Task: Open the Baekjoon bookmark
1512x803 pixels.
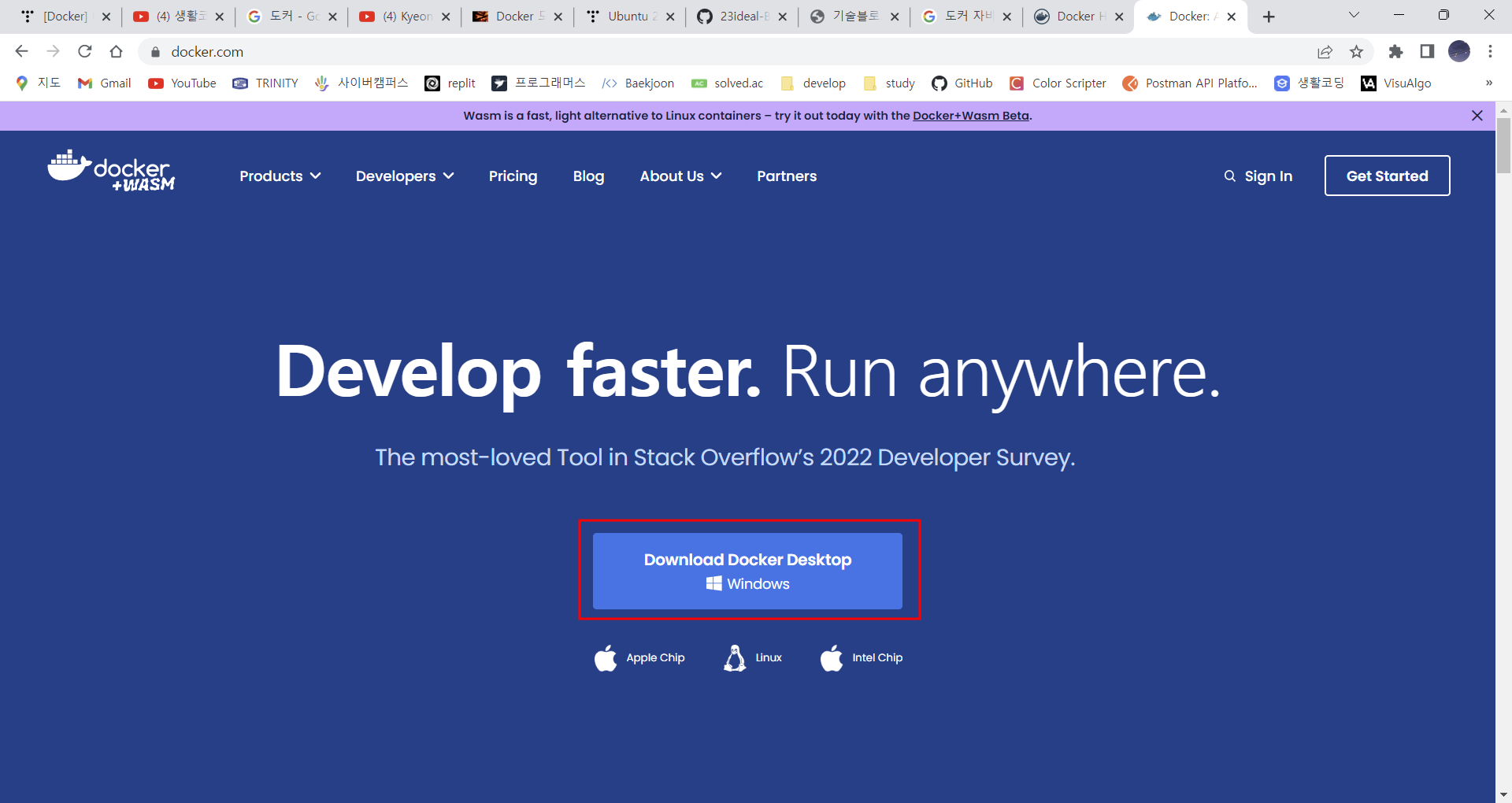Action: click(x=638, y=83)
